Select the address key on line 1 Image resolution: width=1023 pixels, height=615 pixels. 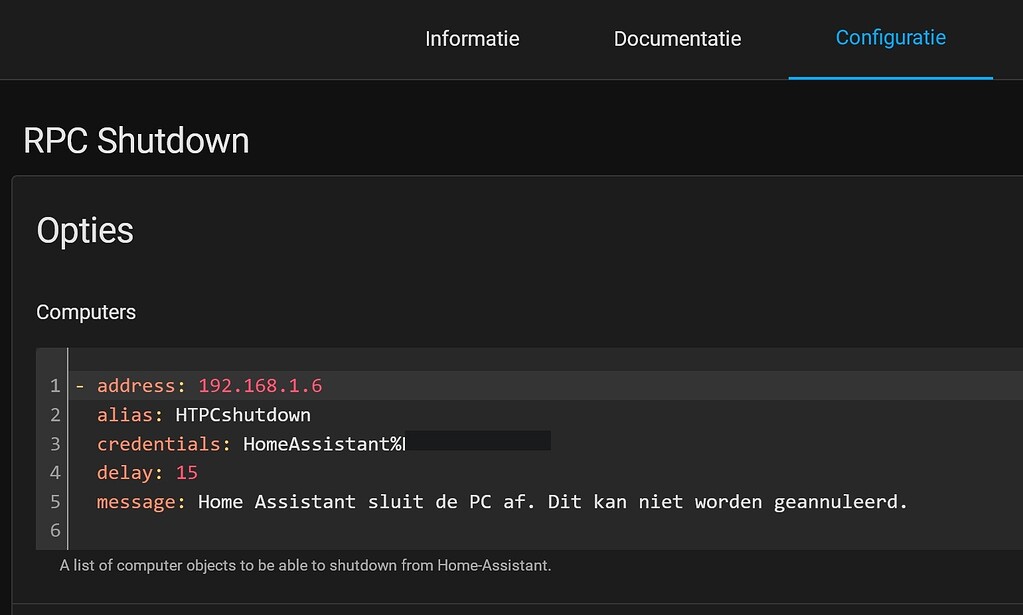[x=137, y=385]
